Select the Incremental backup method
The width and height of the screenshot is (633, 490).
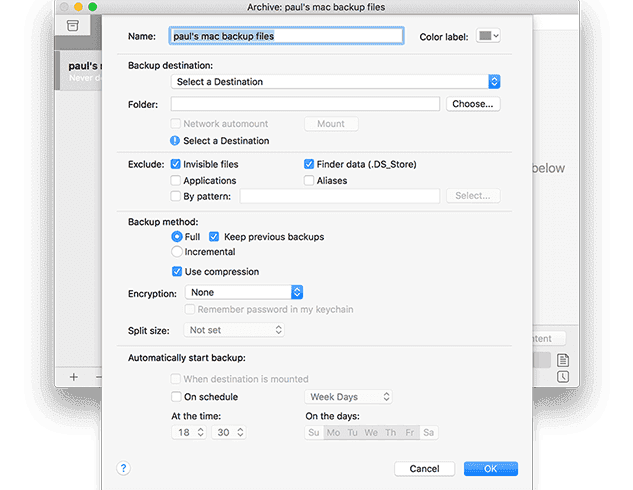[176, 252]
